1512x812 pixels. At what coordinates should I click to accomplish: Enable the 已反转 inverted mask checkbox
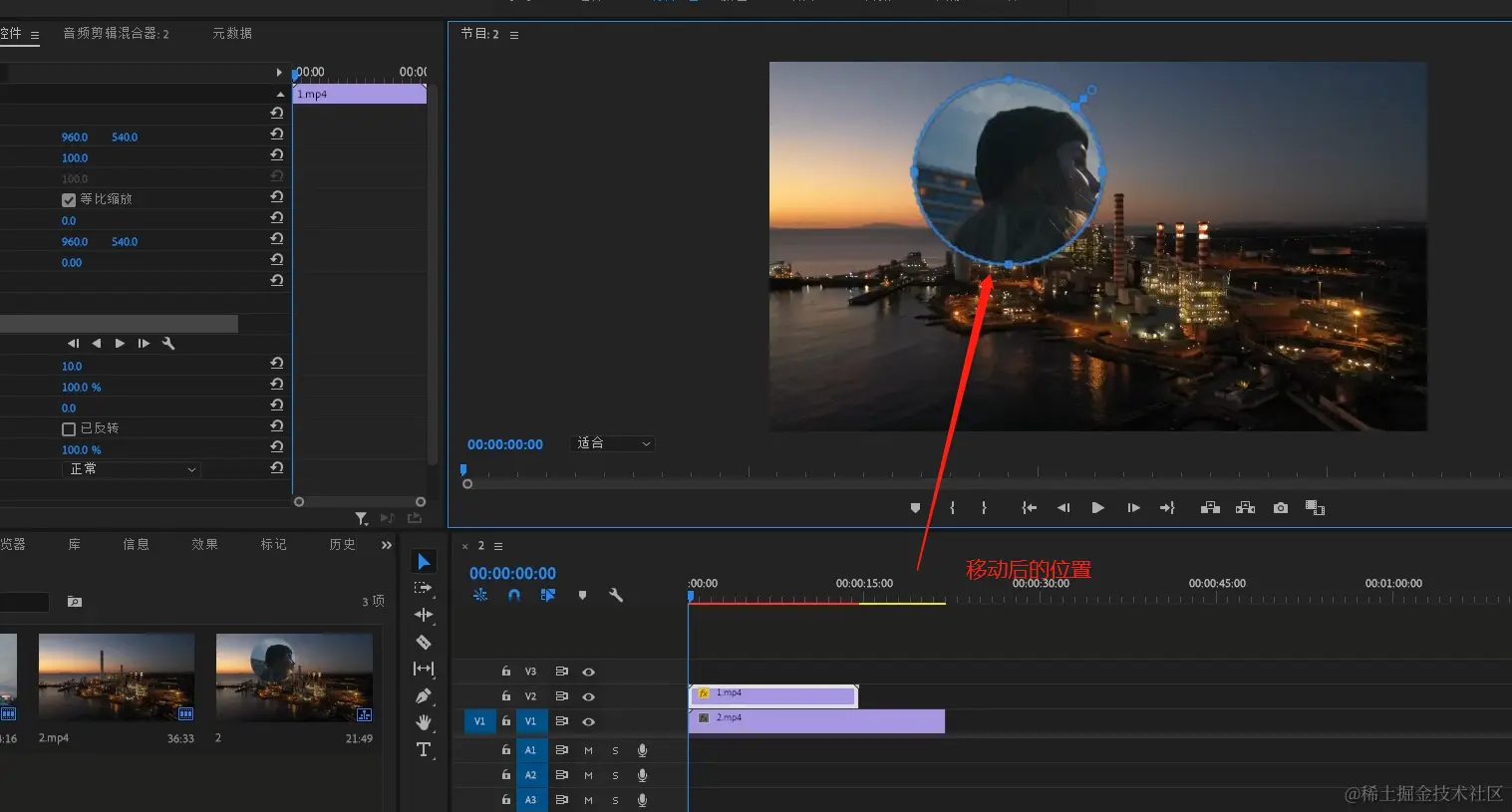[69, 429]
